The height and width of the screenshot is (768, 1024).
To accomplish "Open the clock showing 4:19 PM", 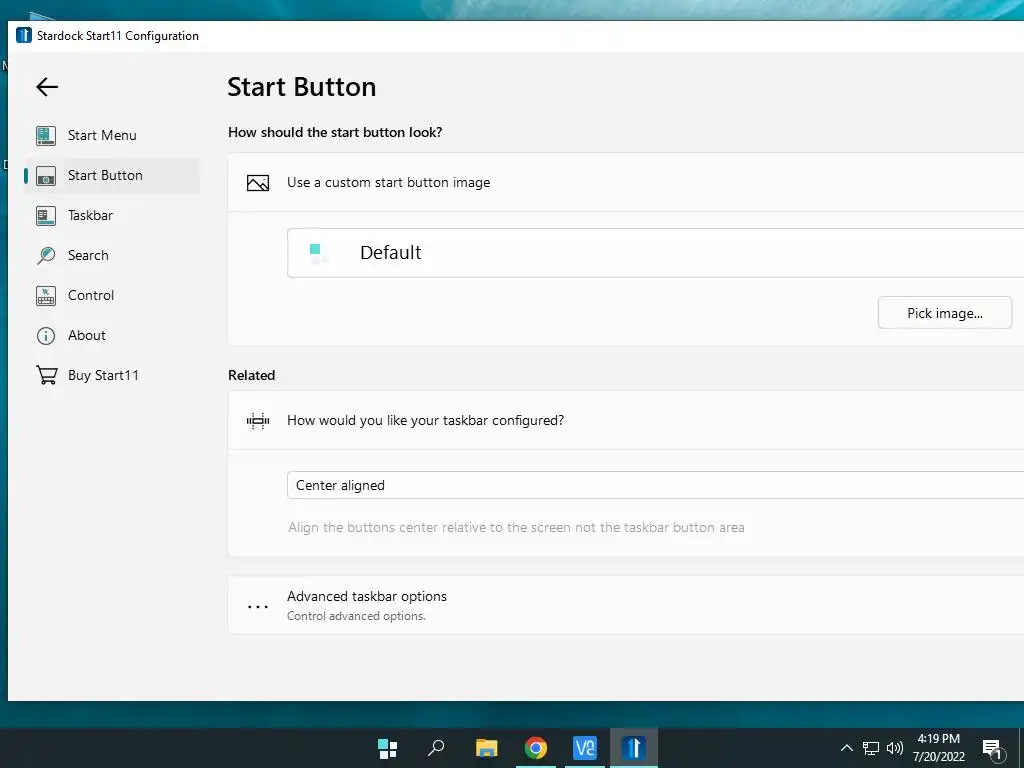I will [x=938, y=748].
